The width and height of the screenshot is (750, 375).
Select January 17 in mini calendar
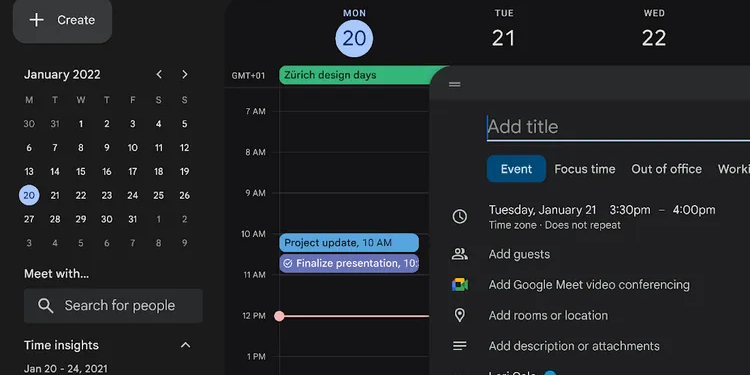pyautogui.click(x=132, y=171)
